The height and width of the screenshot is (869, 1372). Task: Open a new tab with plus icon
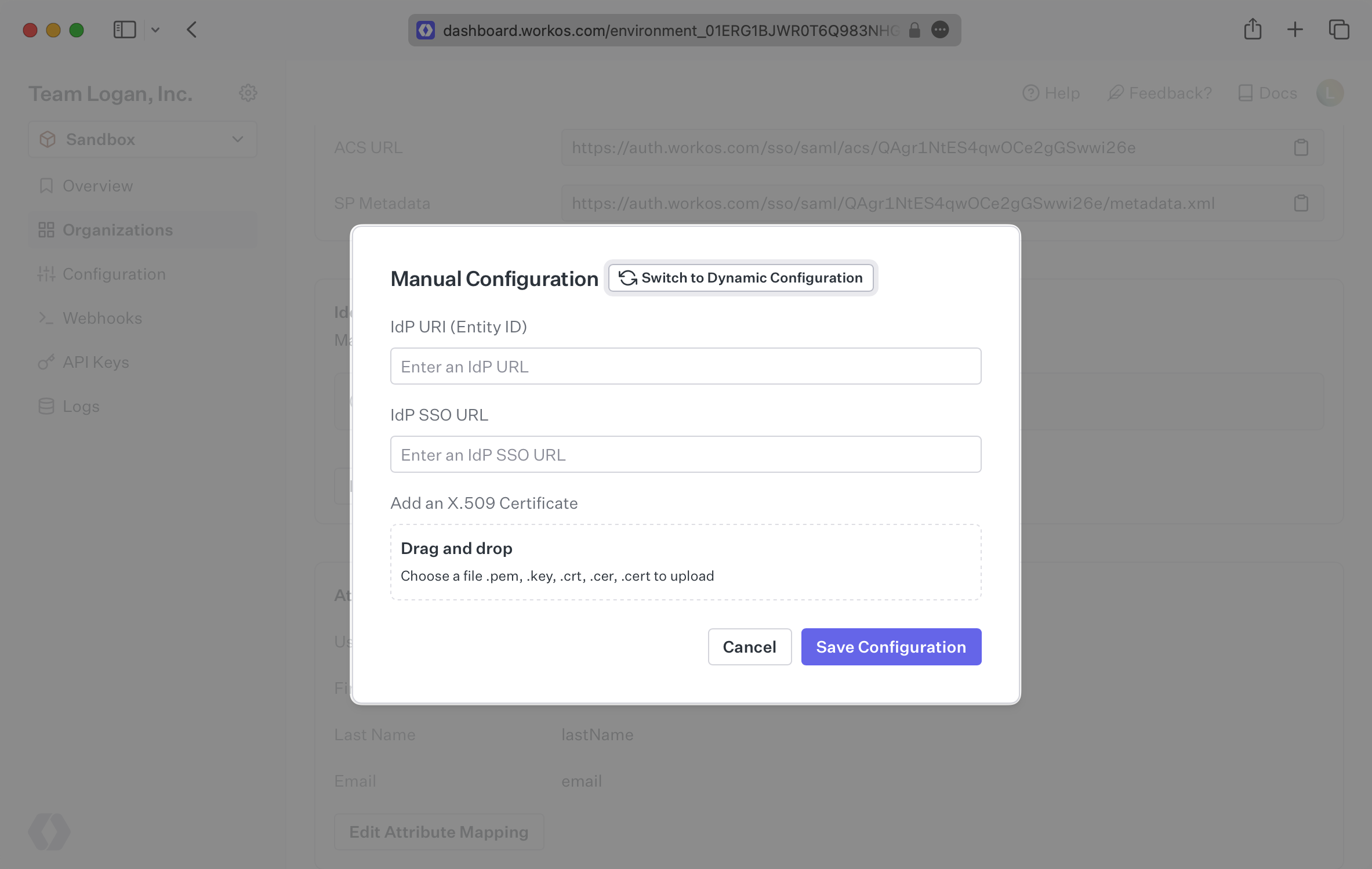coord(1295,30)
